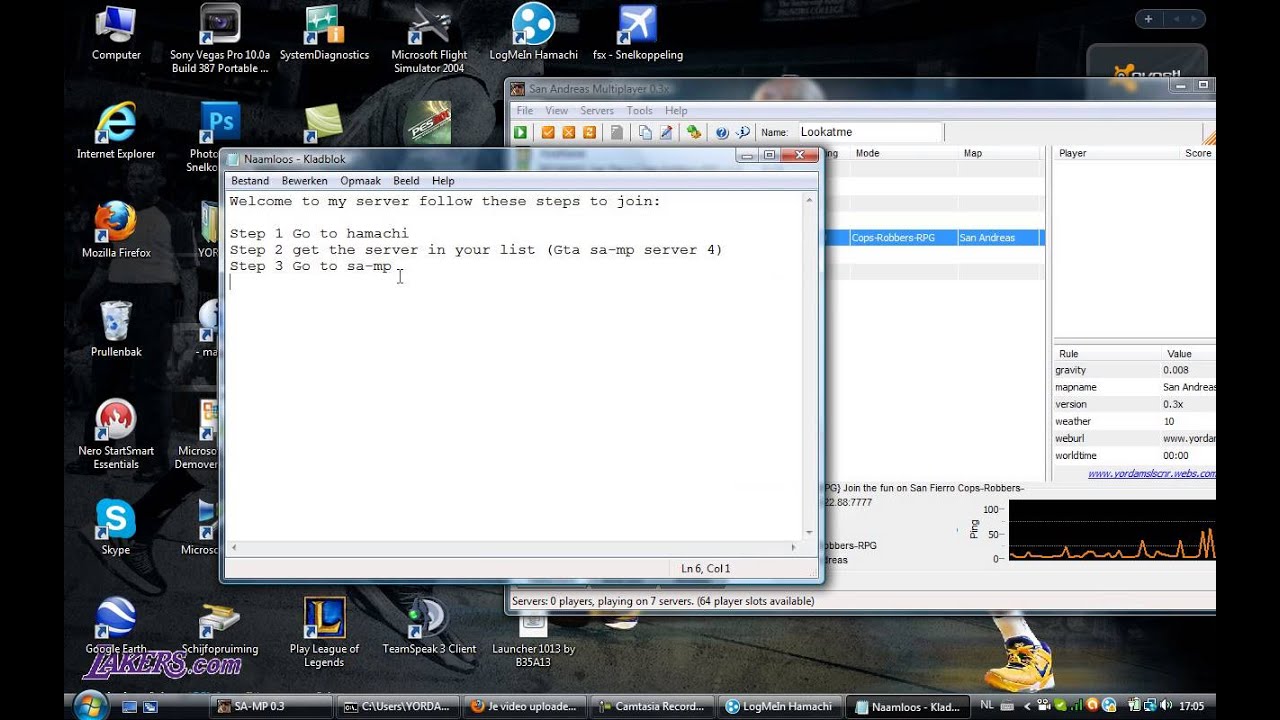Click the Score column header in SA-MP
1280x720 pixels.
[1198, 153]
